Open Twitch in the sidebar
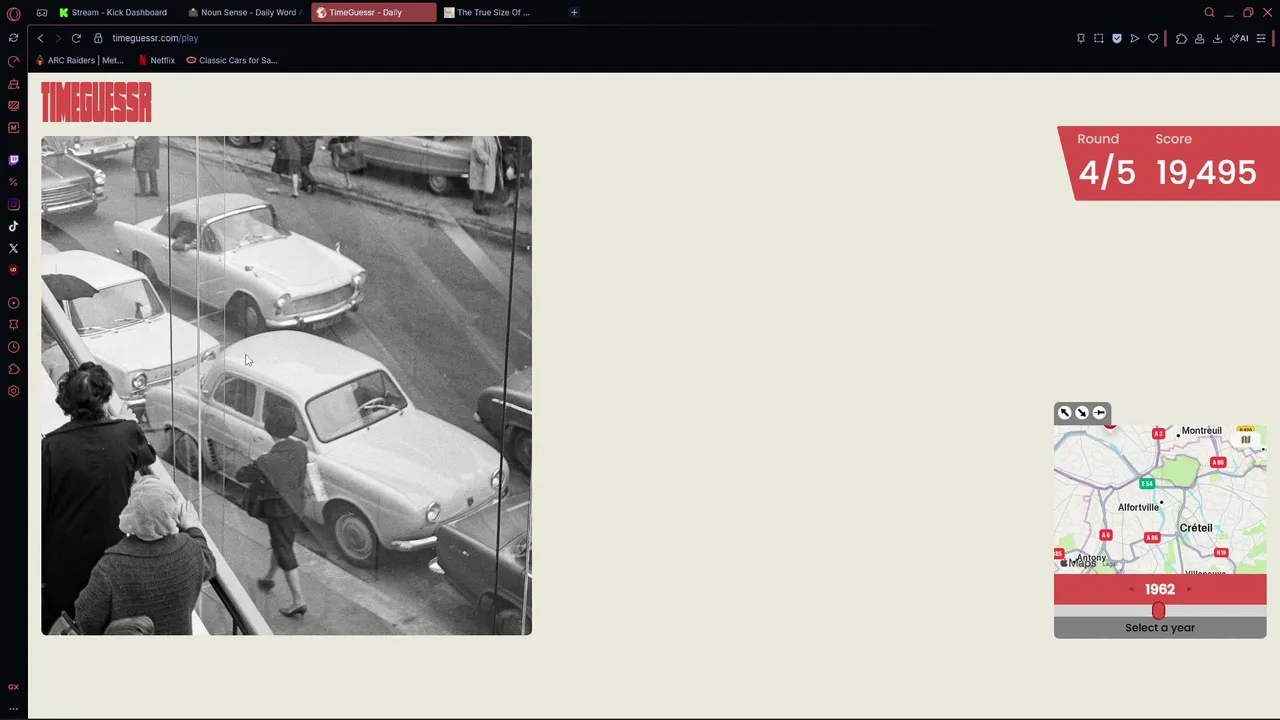1280x720 pixels. [13, 160]
